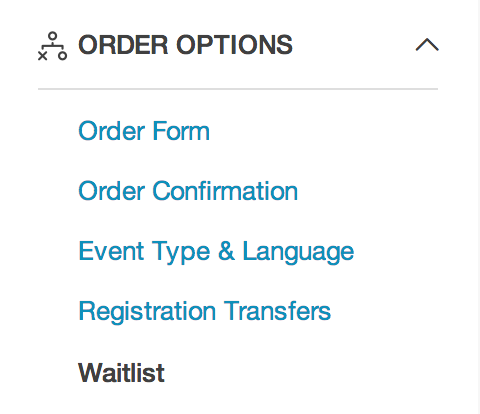Click the word OPTIONS in the section header
Viewport: 480px width, 414px height.
[234, 45]
